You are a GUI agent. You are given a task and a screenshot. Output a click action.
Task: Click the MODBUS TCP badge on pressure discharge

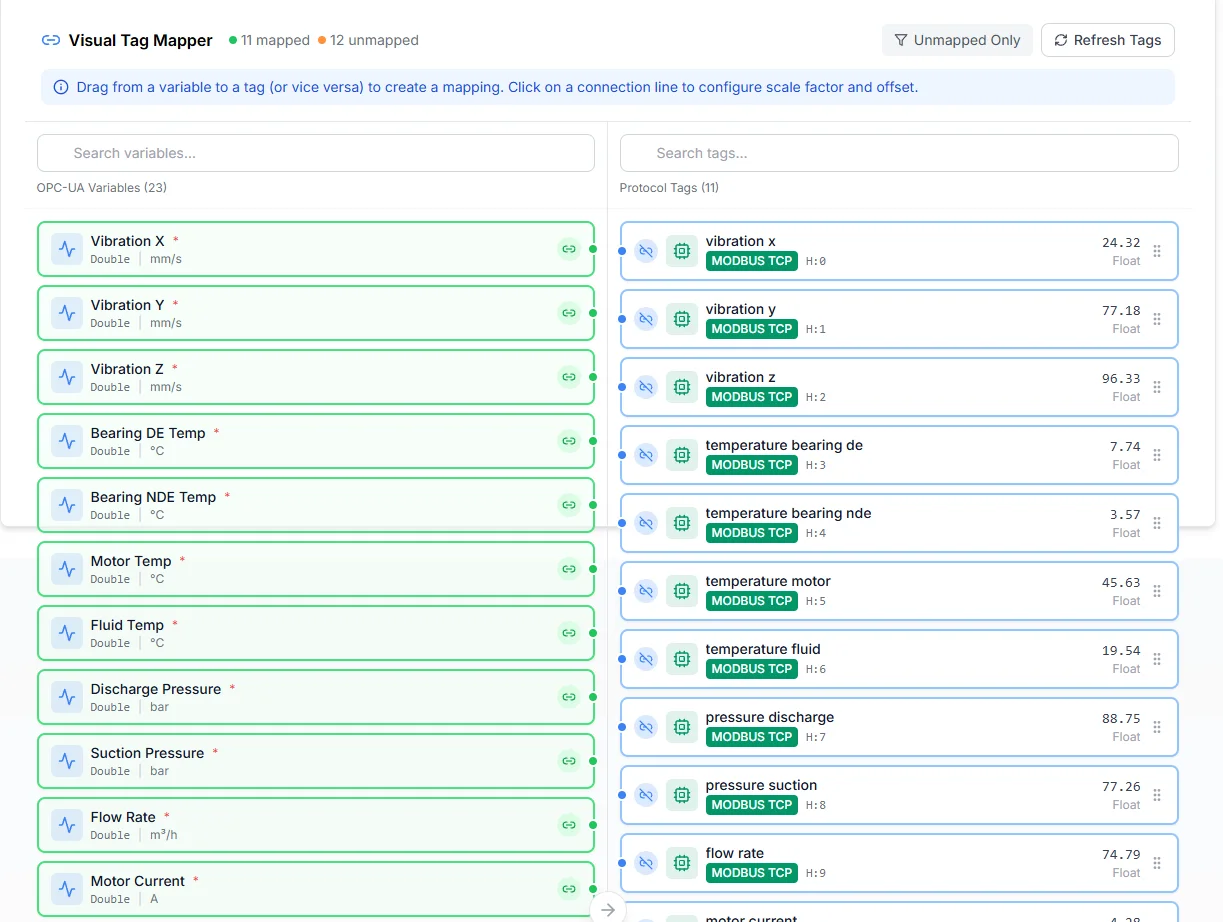(x=752, y=737)
